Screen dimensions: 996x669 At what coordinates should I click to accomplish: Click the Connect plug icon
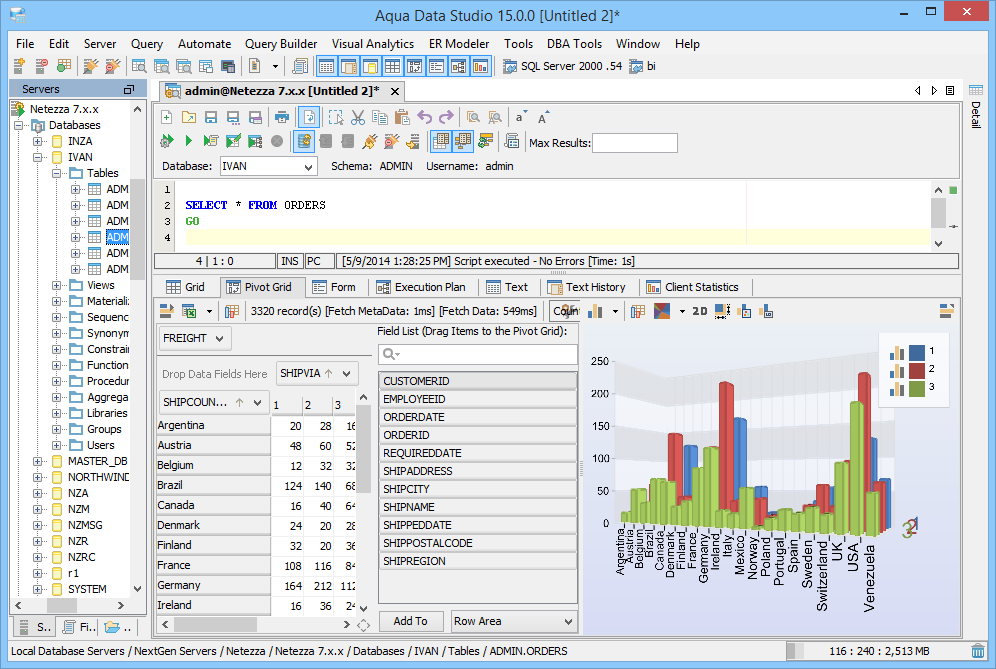point(370,141)
